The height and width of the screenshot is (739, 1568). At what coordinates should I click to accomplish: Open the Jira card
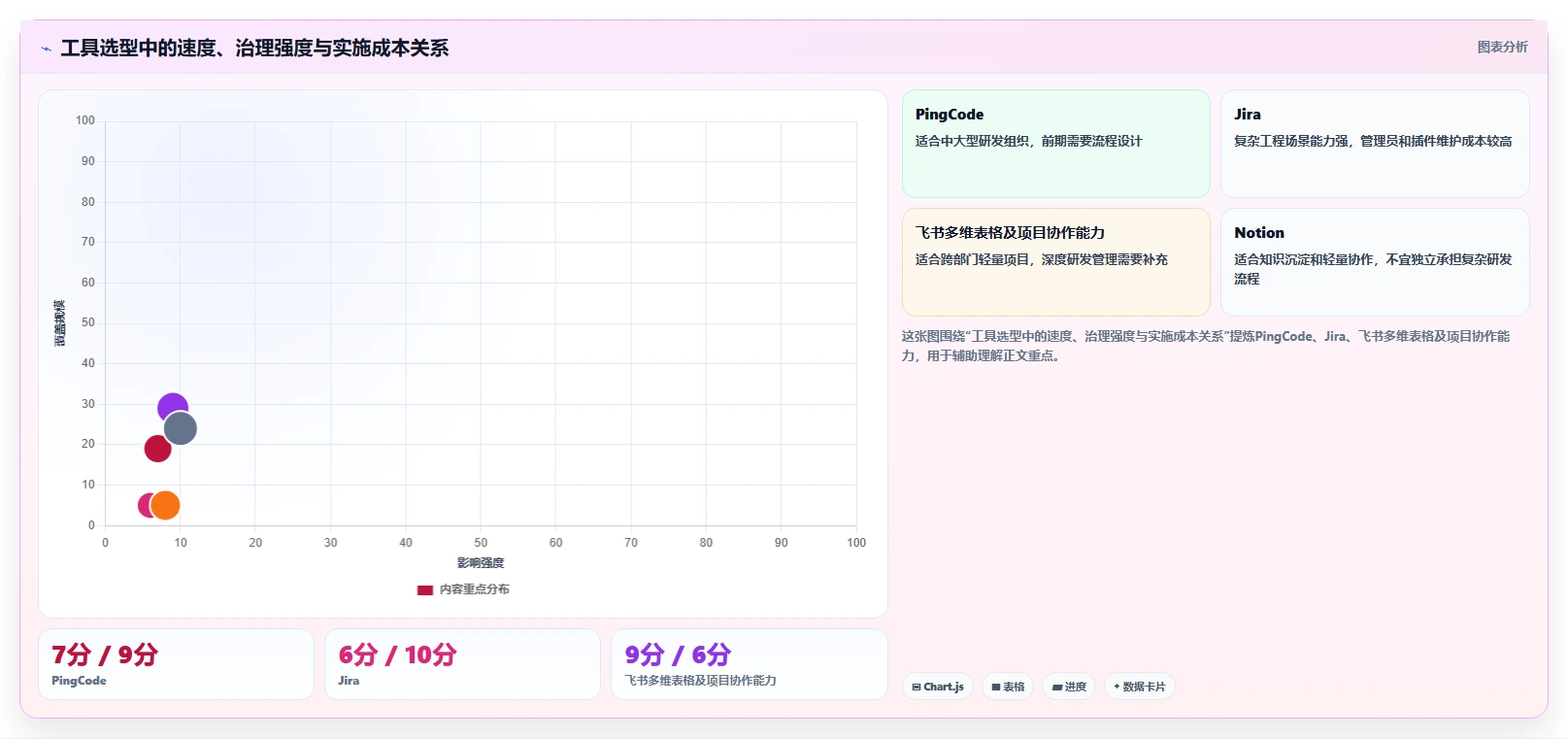(x=1374, y=144)
